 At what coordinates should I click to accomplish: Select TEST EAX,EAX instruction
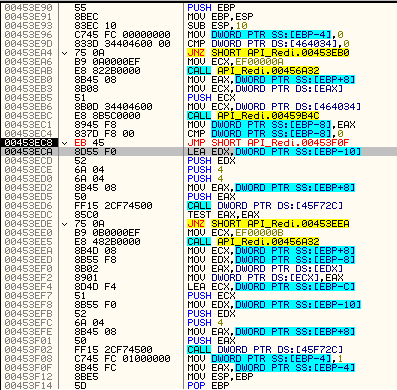coord(223,214)
